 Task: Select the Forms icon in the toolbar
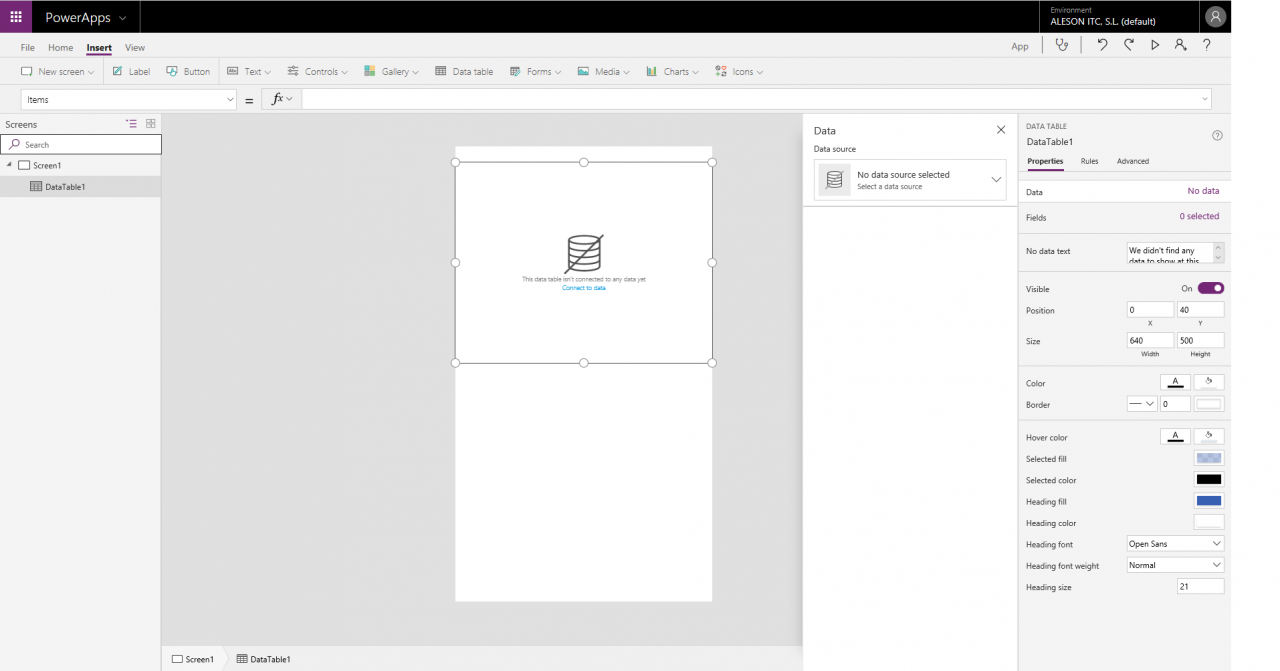pos(516,71)
